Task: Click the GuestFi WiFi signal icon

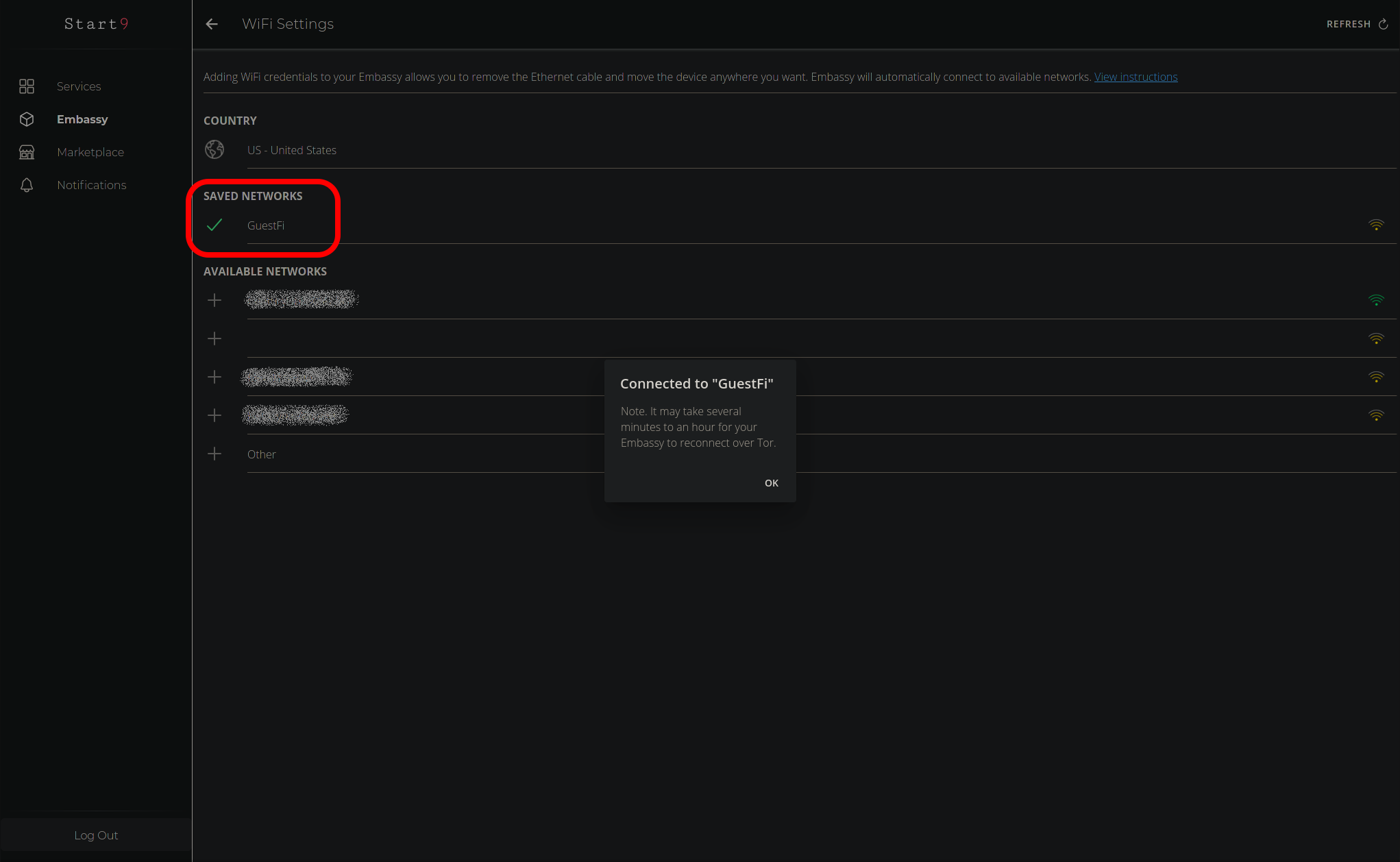Action: (x=1376, y=225)
